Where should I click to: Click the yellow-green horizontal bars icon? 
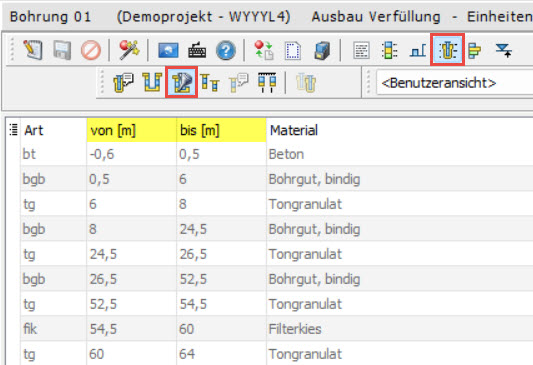point(475,51)
